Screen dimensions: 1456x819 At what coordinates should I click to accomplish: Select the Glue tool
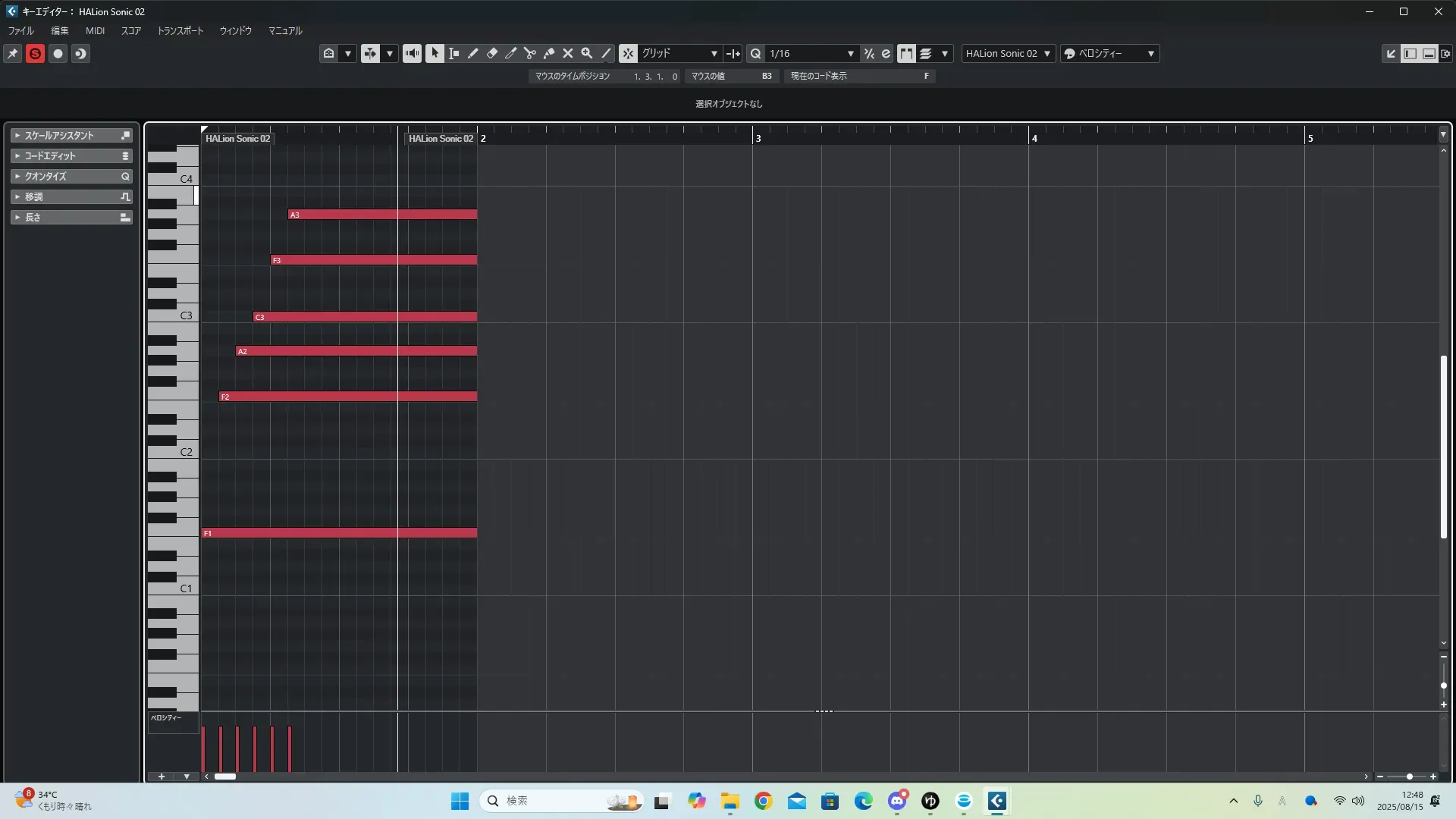548,53
